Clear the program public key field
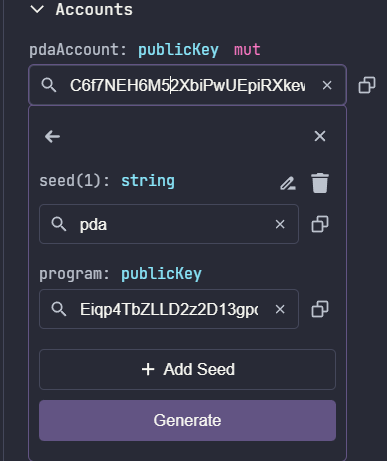The width and height of the screenshot is (387, 461). click(280, 309)
